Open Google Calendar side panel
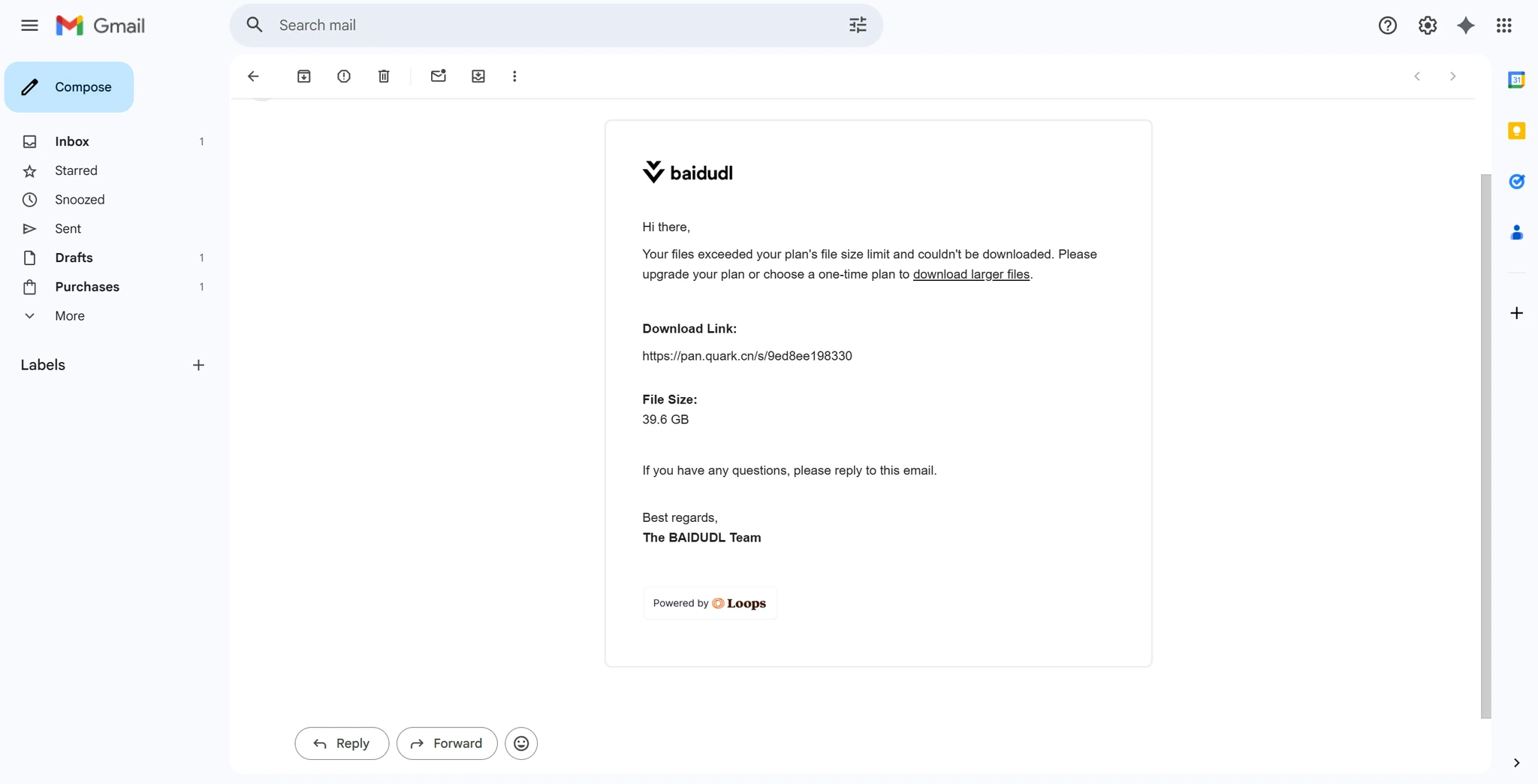Viewport: 1538px width, 784px height. (x=1516, y=80)
